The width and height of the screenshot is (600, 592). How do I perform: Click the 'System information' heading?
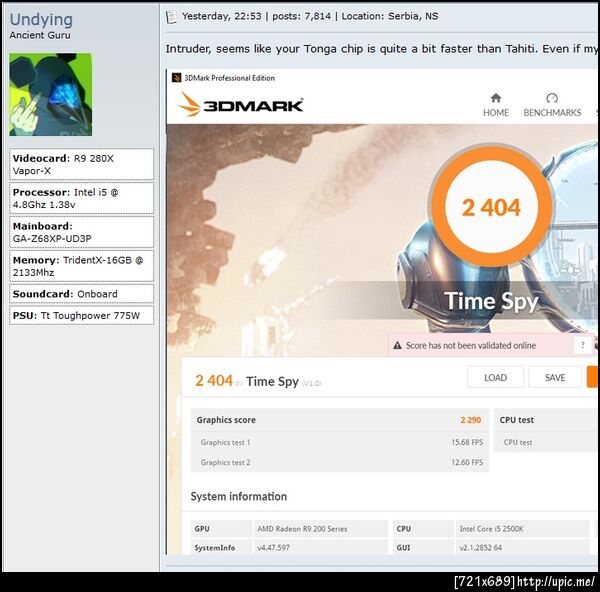(x=239, y=496)
